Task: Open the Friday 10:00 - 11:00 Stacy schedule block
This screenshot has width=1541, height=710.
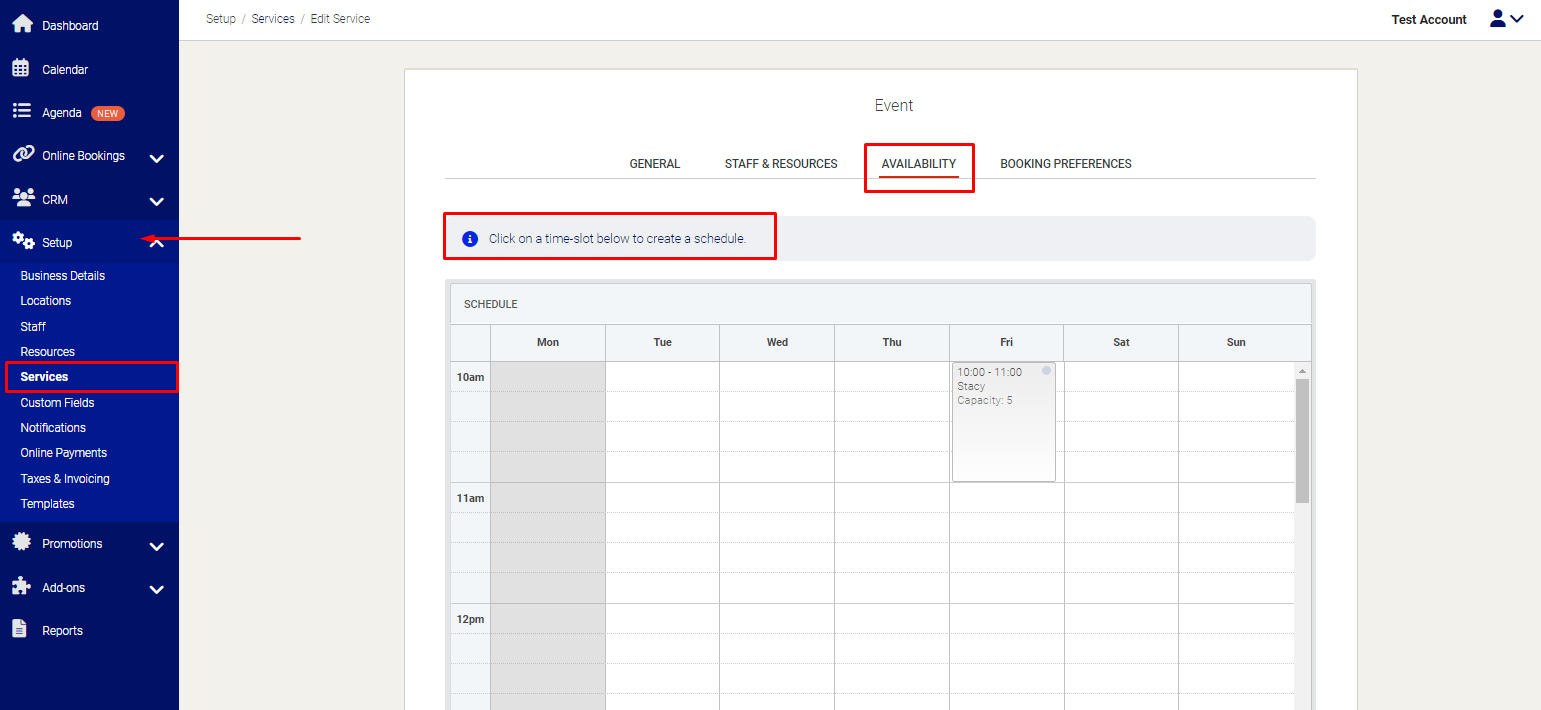Action: (x=1004, y=422)
